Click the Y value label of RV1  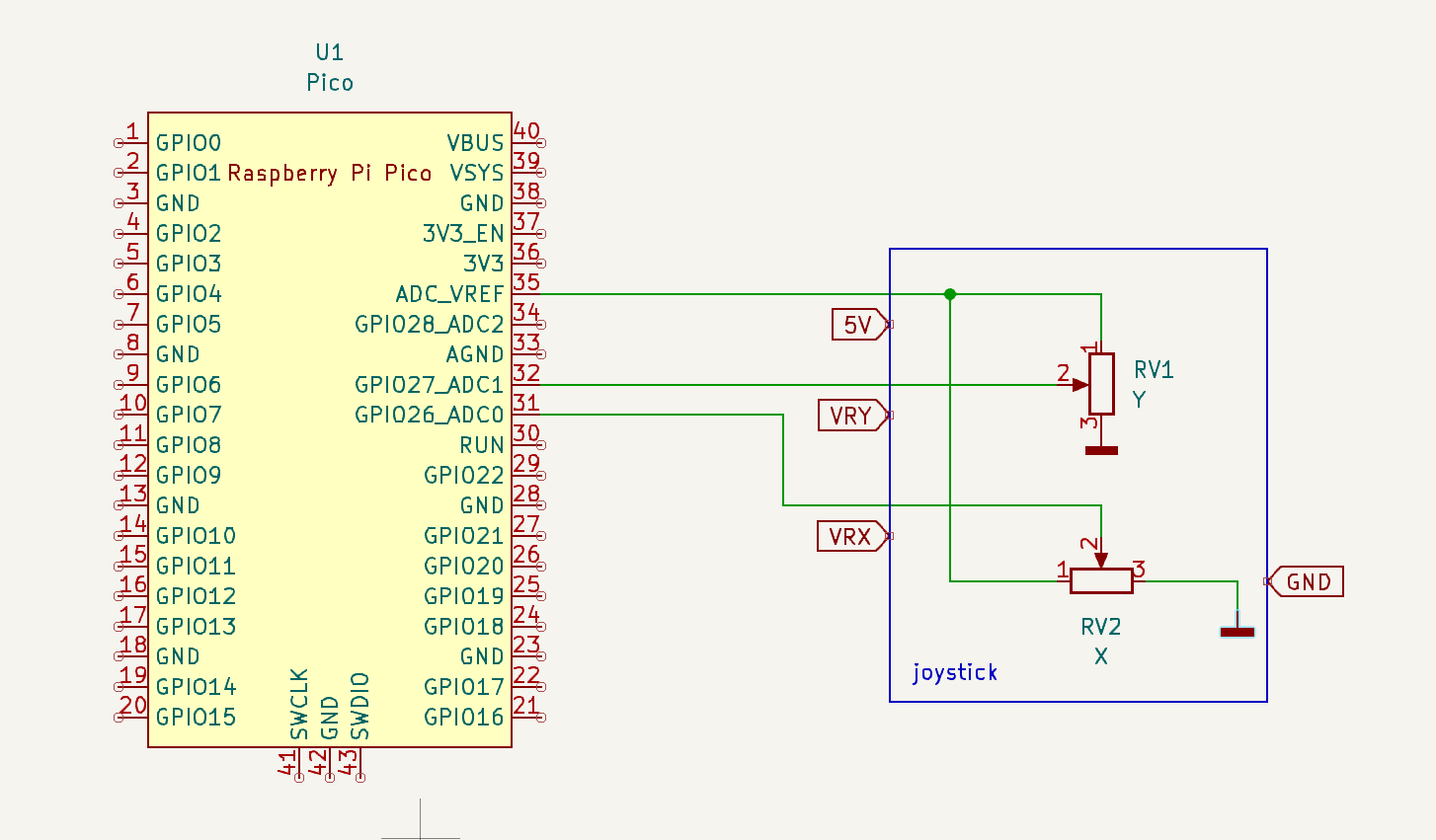pos(1140,400)
